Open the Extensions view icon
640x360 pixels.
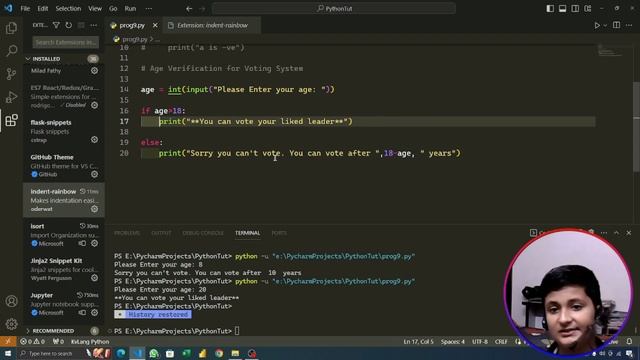[x=11, y=120]
